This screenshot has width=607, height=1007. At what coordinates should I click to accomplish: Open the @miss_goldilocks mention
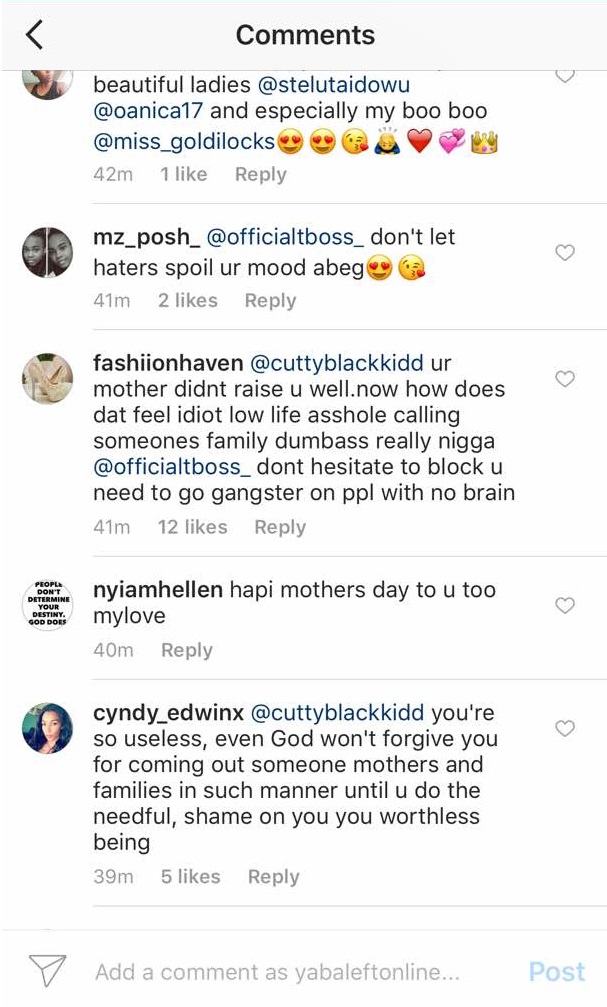pyautogui.click(x=184, y=142)
